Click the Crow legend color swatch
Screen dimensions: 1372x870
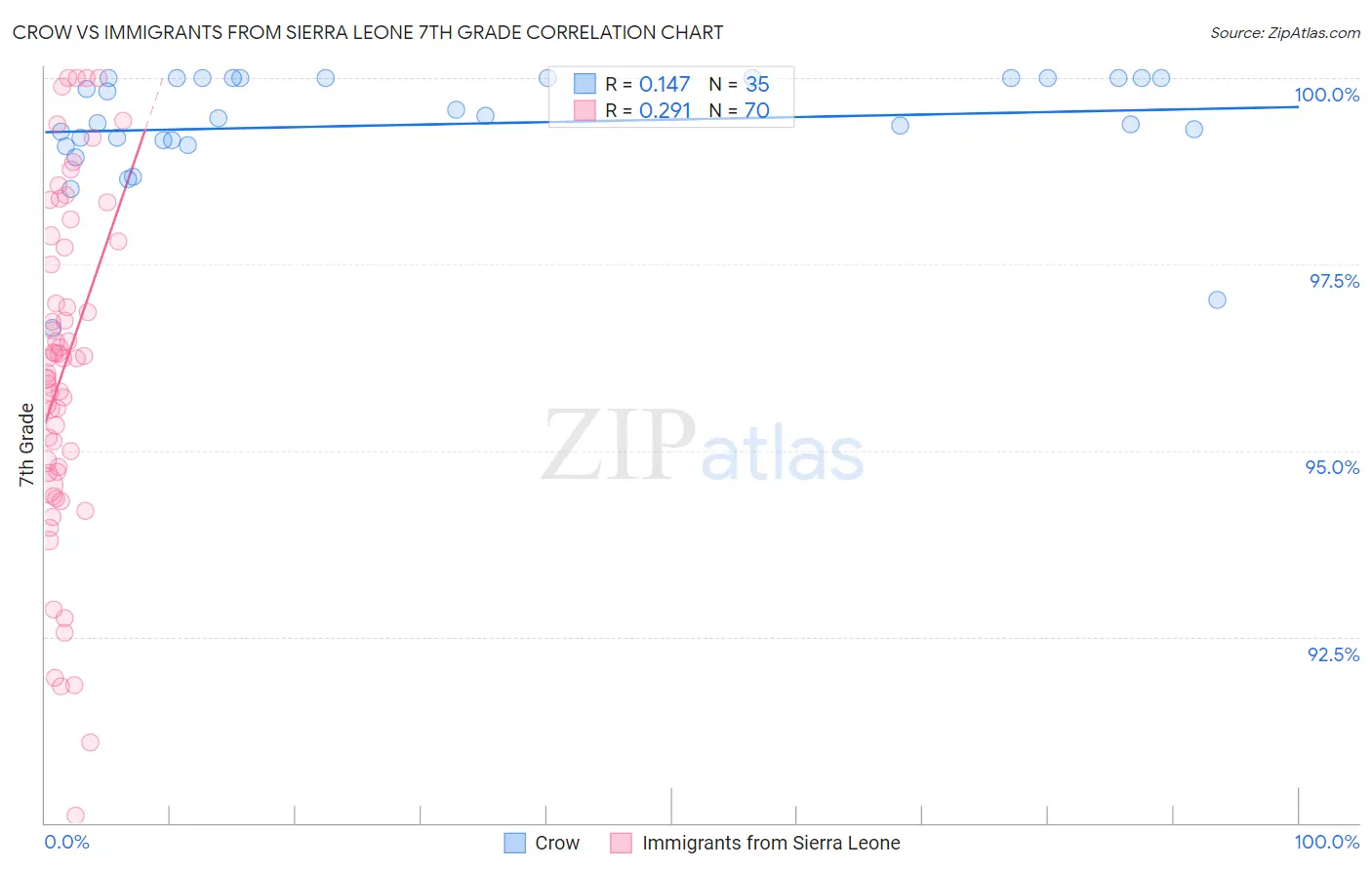[x=514, y=843]
